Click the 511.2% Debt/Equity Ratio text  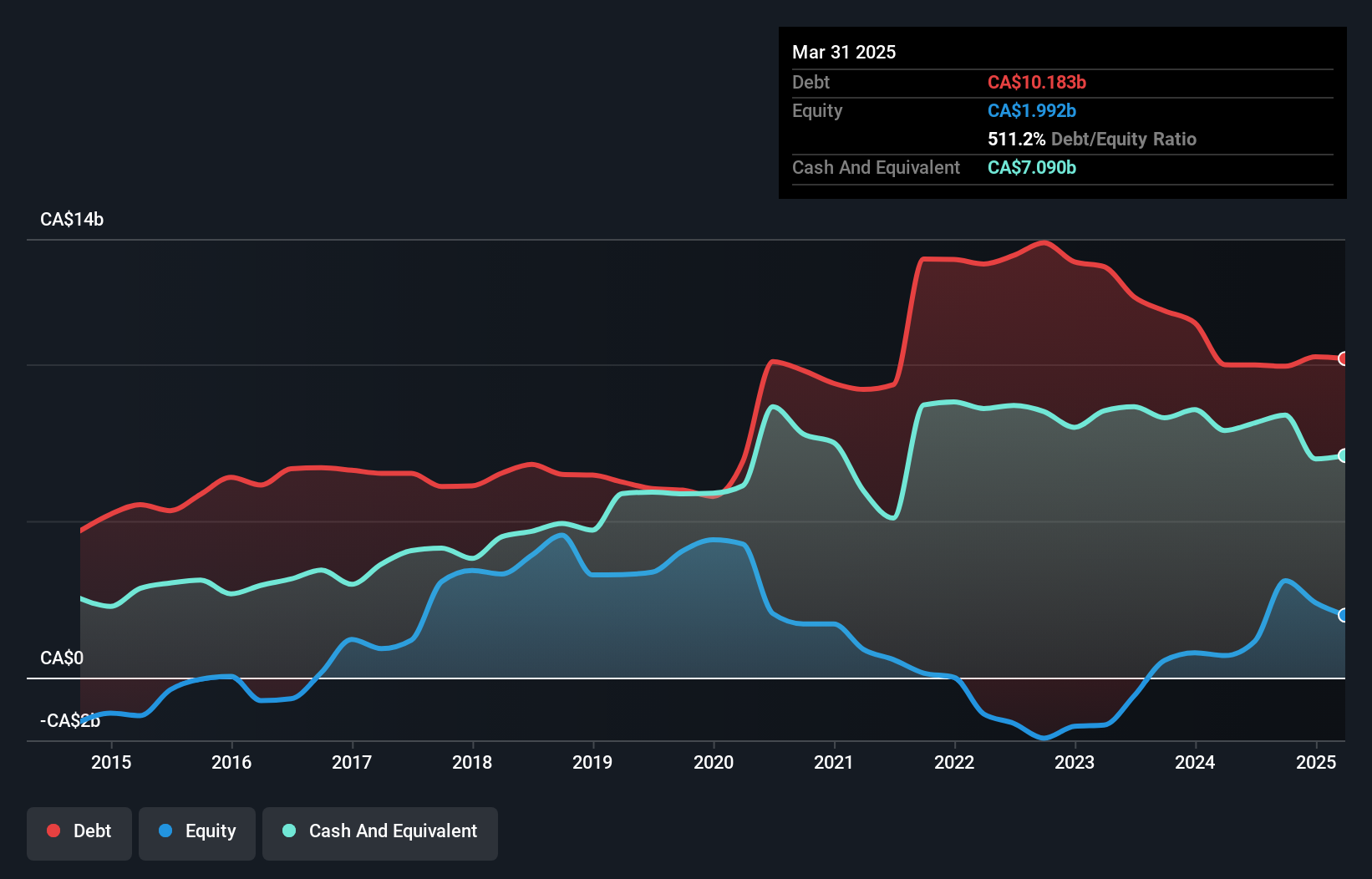(1092, 139)
